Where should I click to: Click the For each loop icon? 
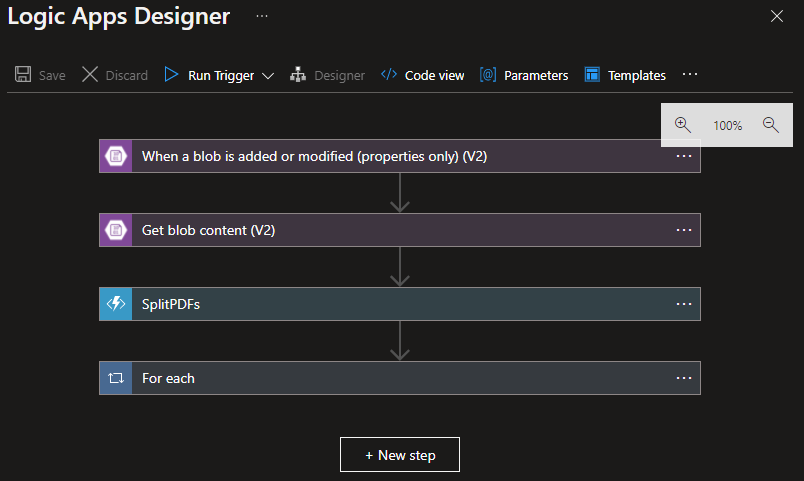[116, 378]
